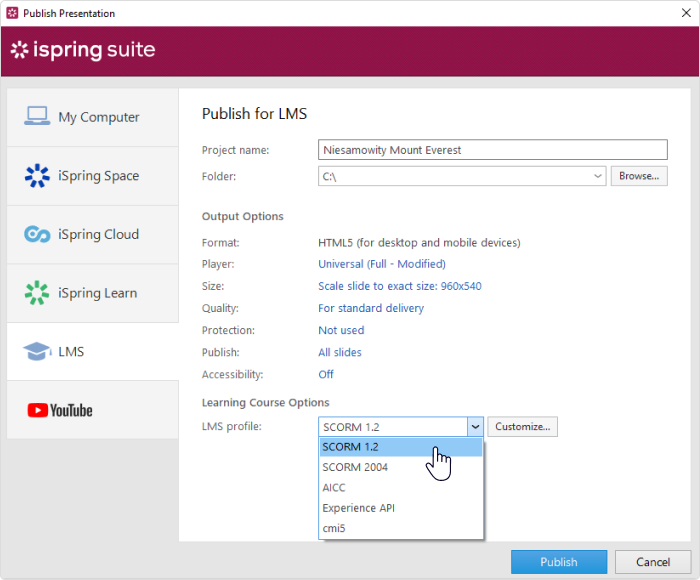Screen dimensions: 700x580
Task: Click the iSpring Cloud icon
Action: pos(37,234)
